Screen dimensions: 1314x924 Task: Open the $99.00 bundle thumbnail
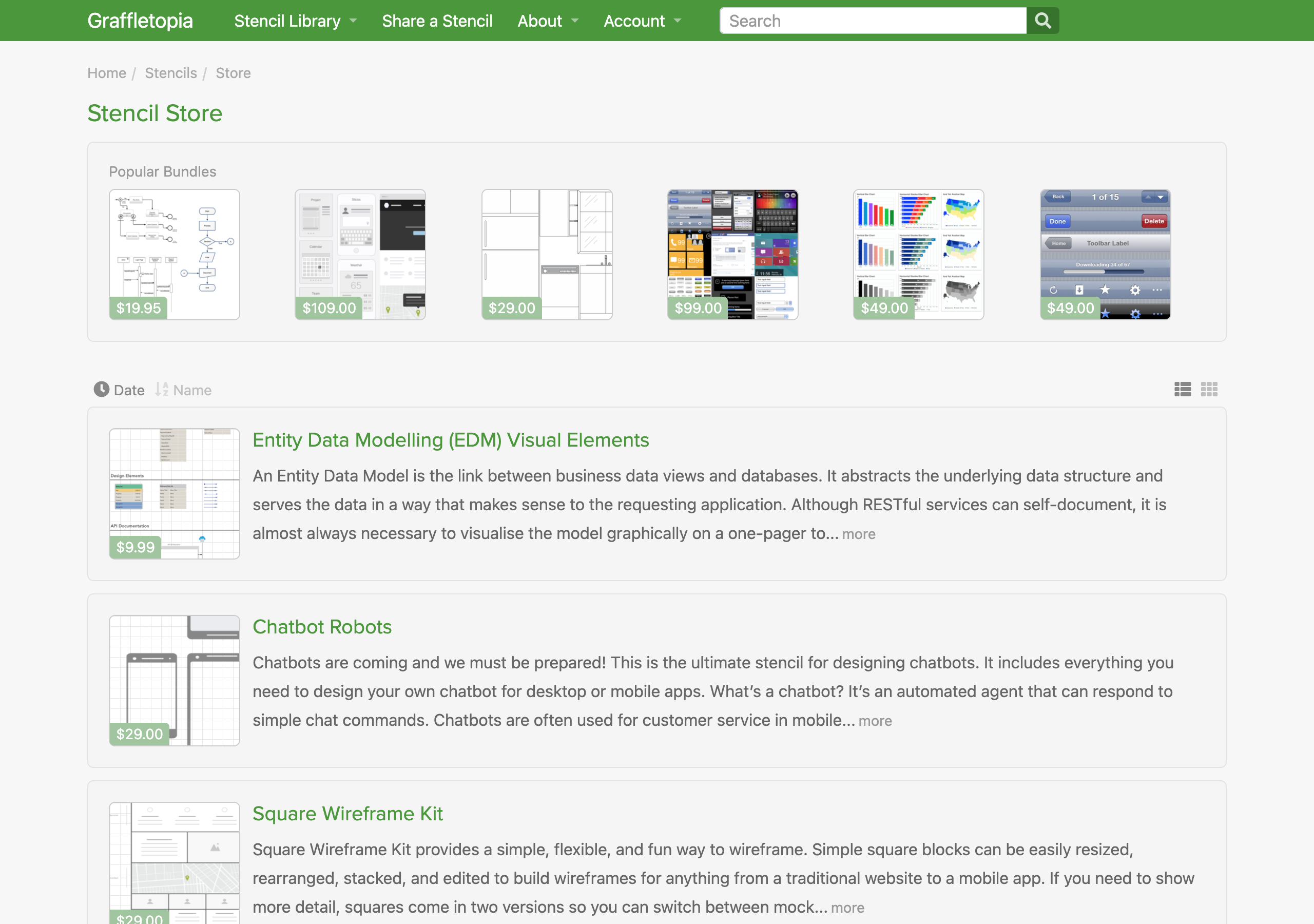733,254
